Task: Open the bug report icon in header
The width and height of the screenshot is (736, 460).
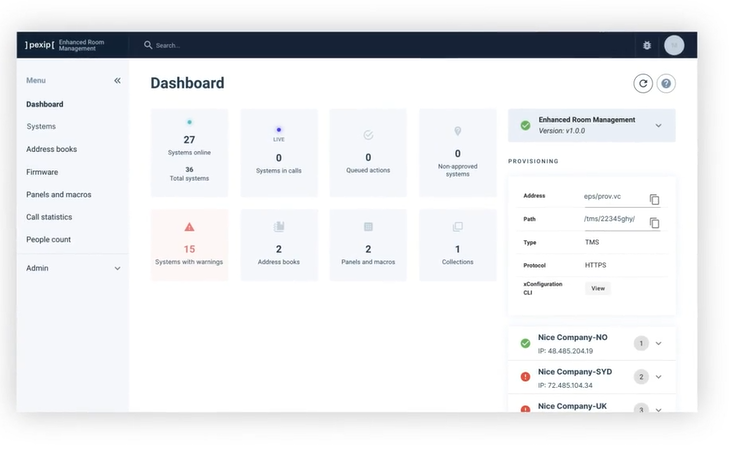Action: (x=647, y=45)
